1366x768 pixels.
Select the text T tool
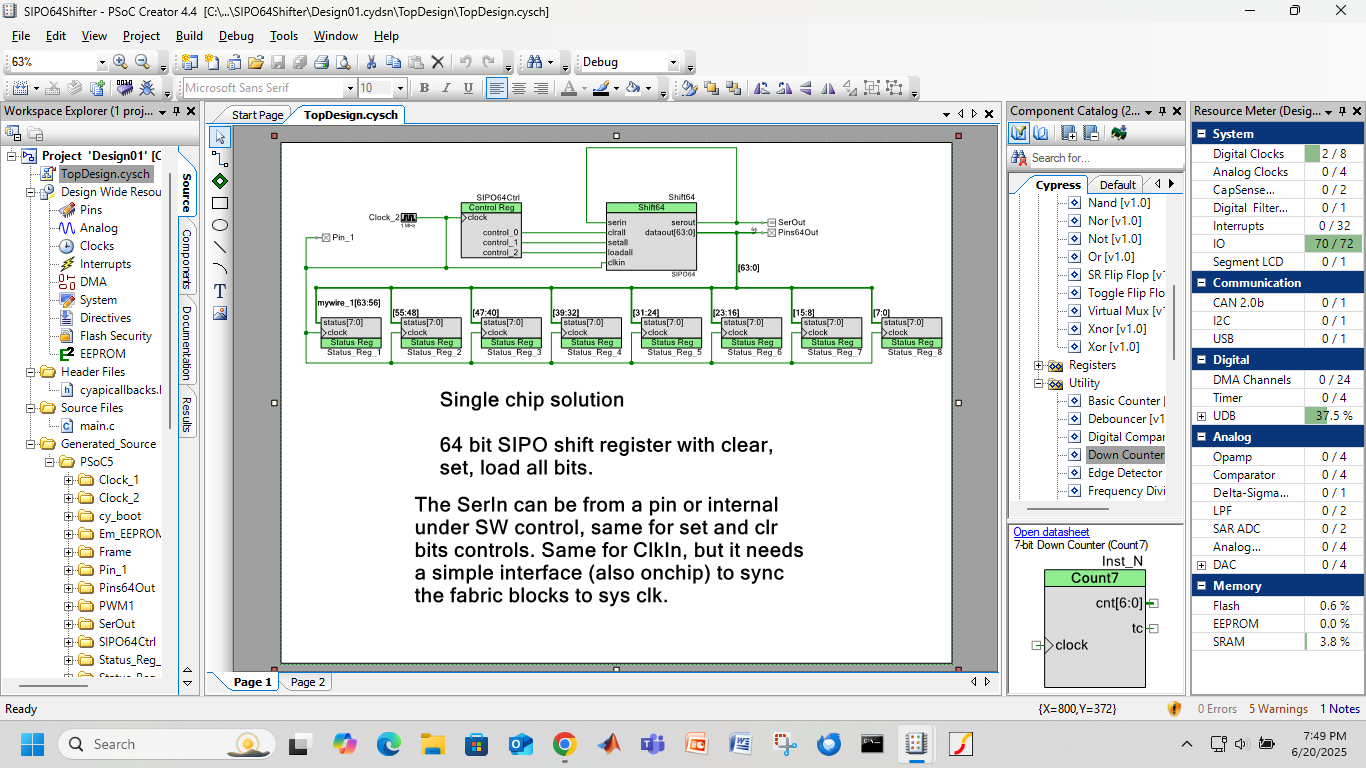point(220,291)
